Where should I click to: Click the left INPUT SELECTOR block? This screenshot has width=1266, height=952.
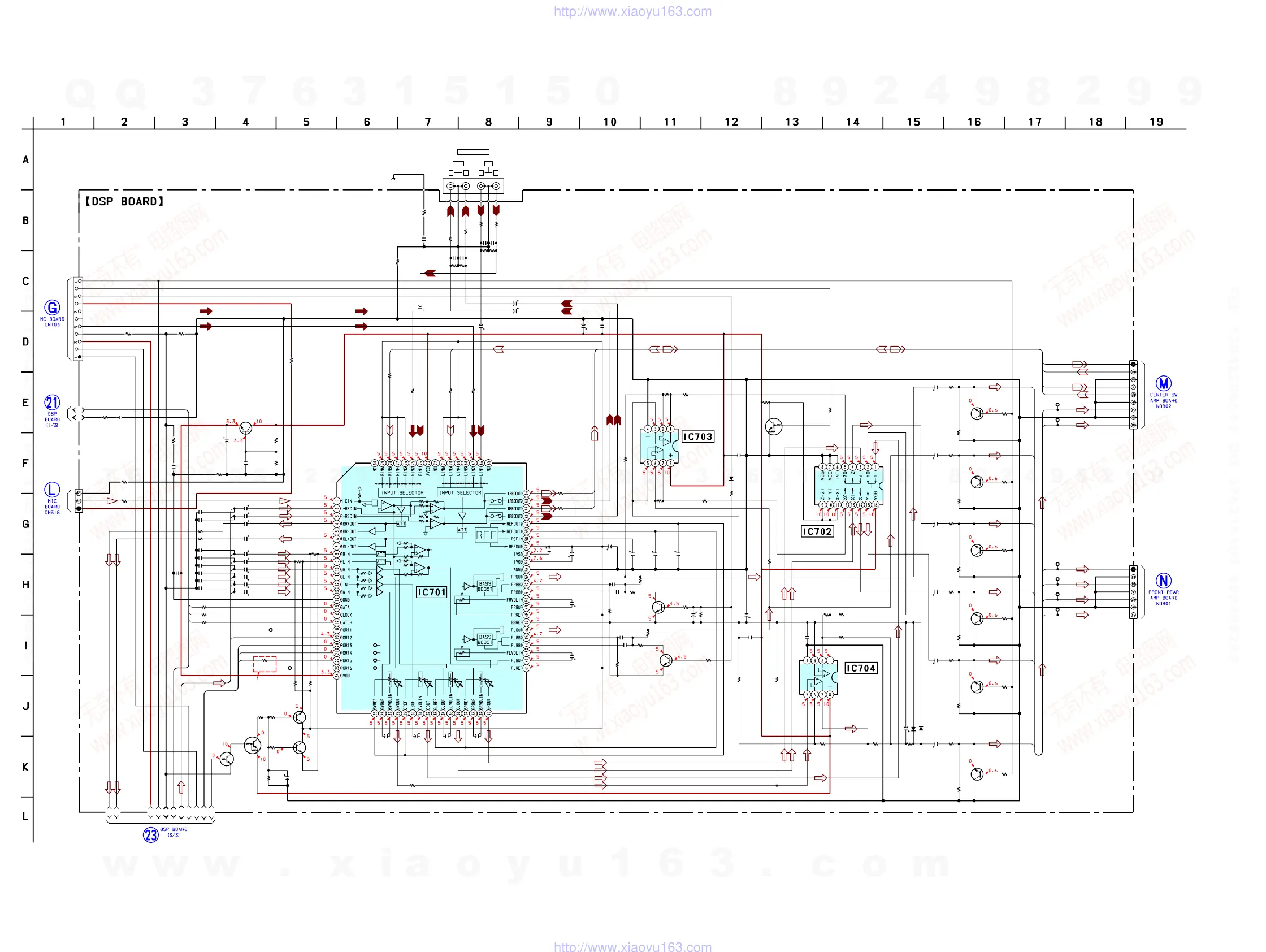pos(402,493)
